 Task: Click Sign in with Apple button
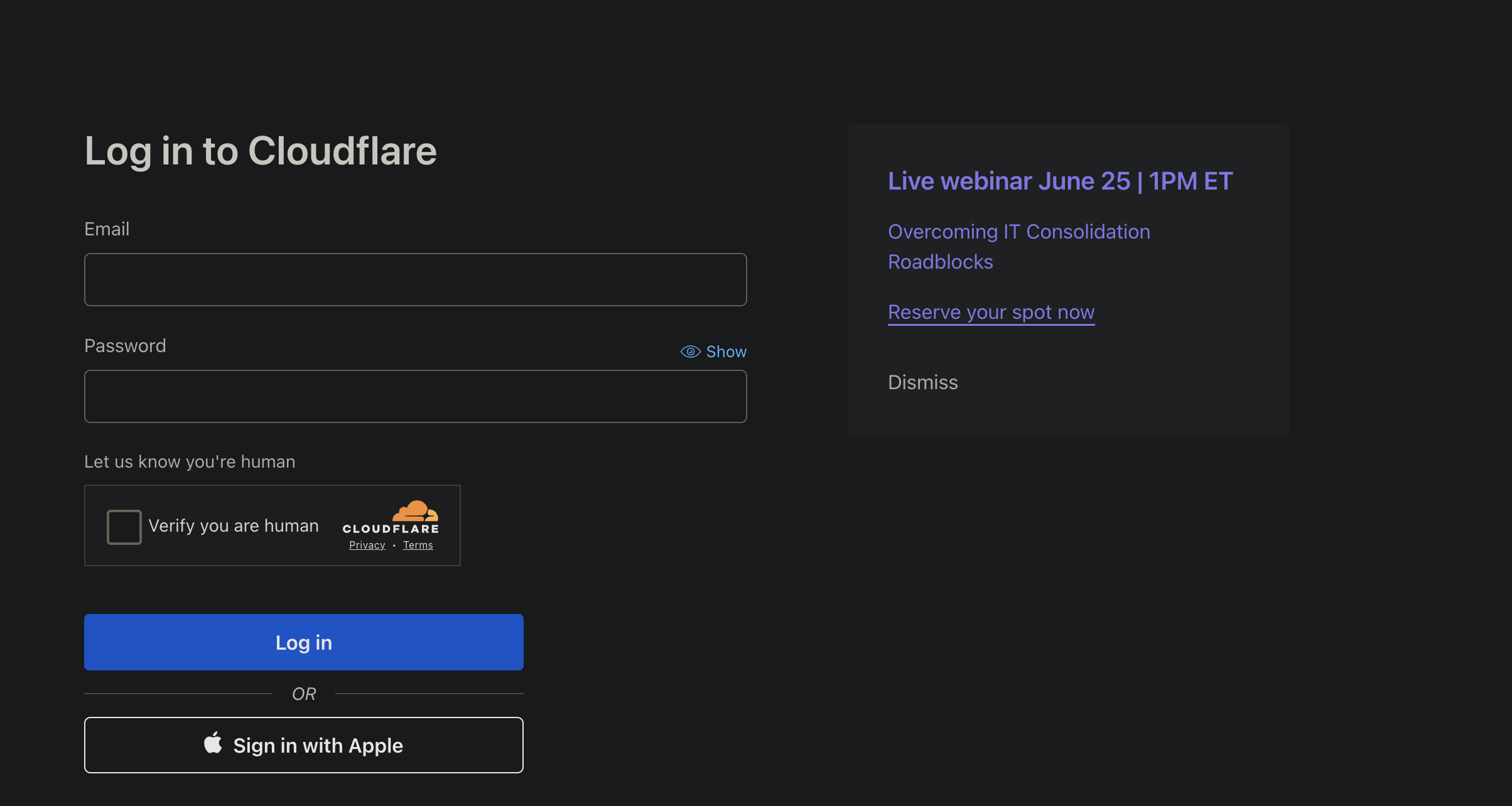tap(304, 745)
